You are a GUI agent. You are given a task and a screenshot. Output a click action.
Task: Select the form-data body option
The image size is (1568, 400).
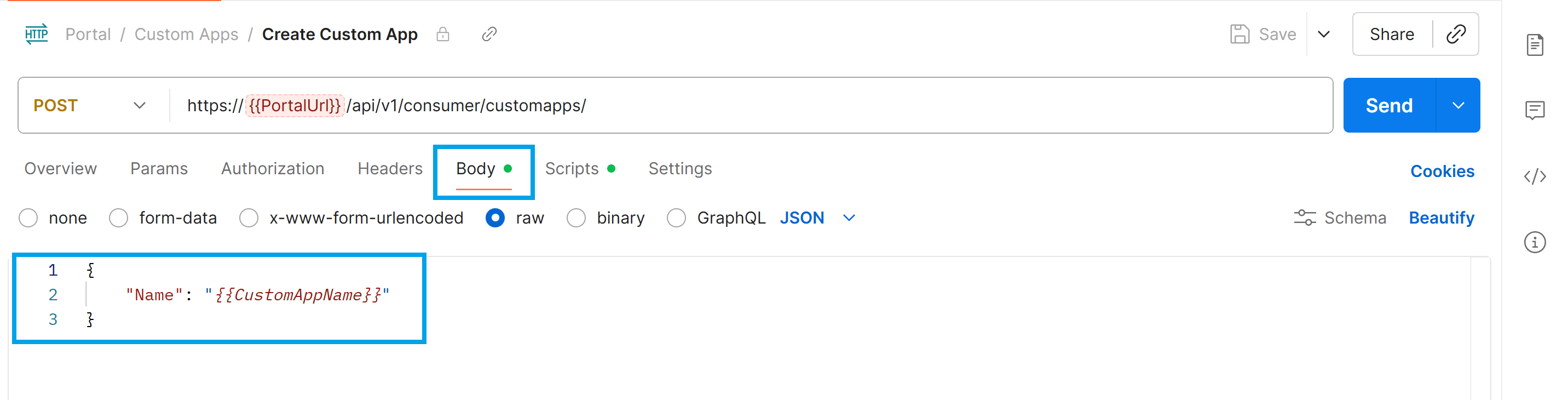pos(118,218)
